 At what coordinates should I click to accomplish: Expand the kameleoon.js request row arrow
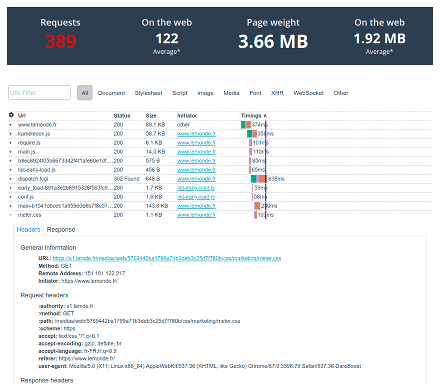tap(10, 134)
